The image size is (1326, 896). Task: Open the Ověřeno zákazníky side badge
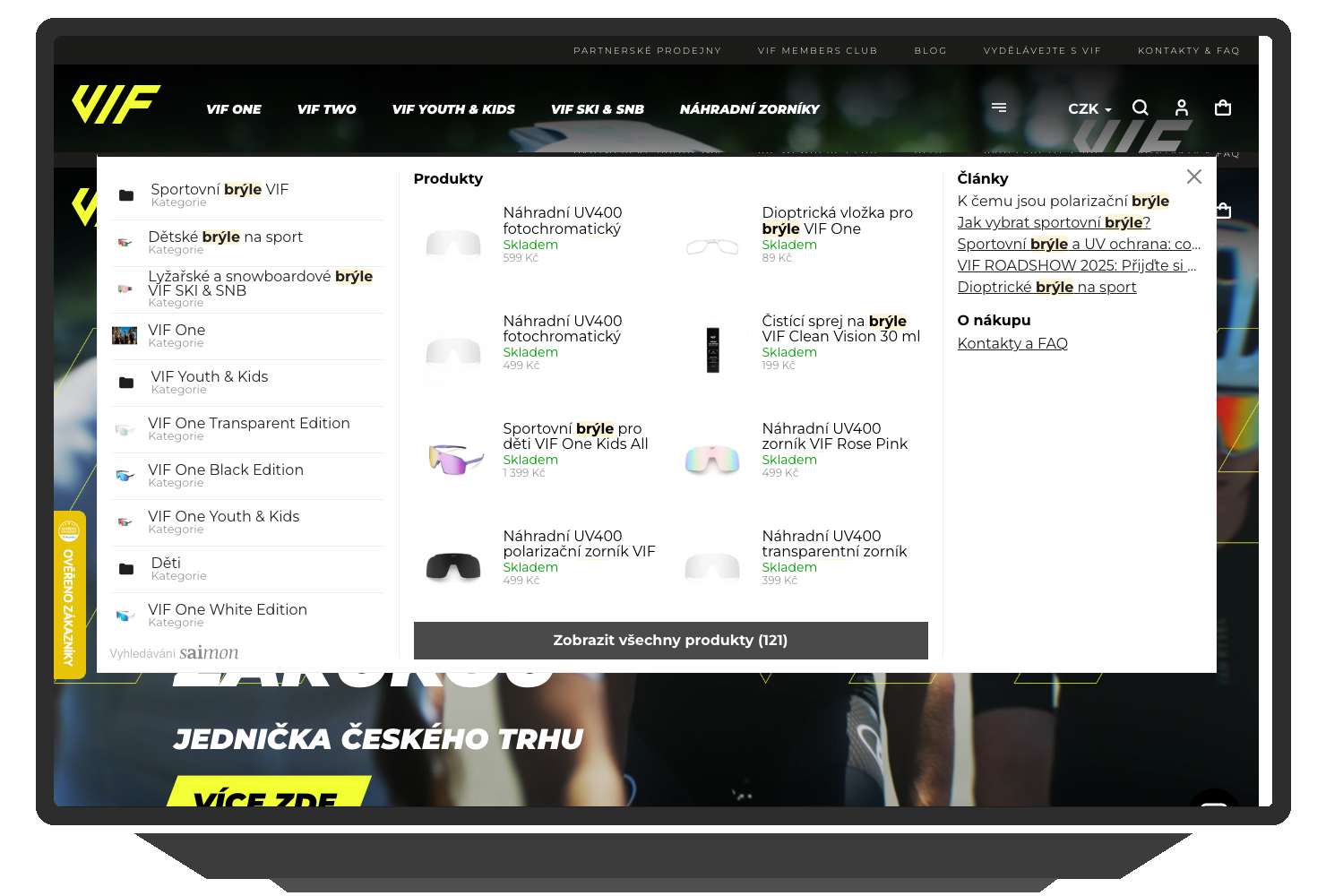point(69,594)
